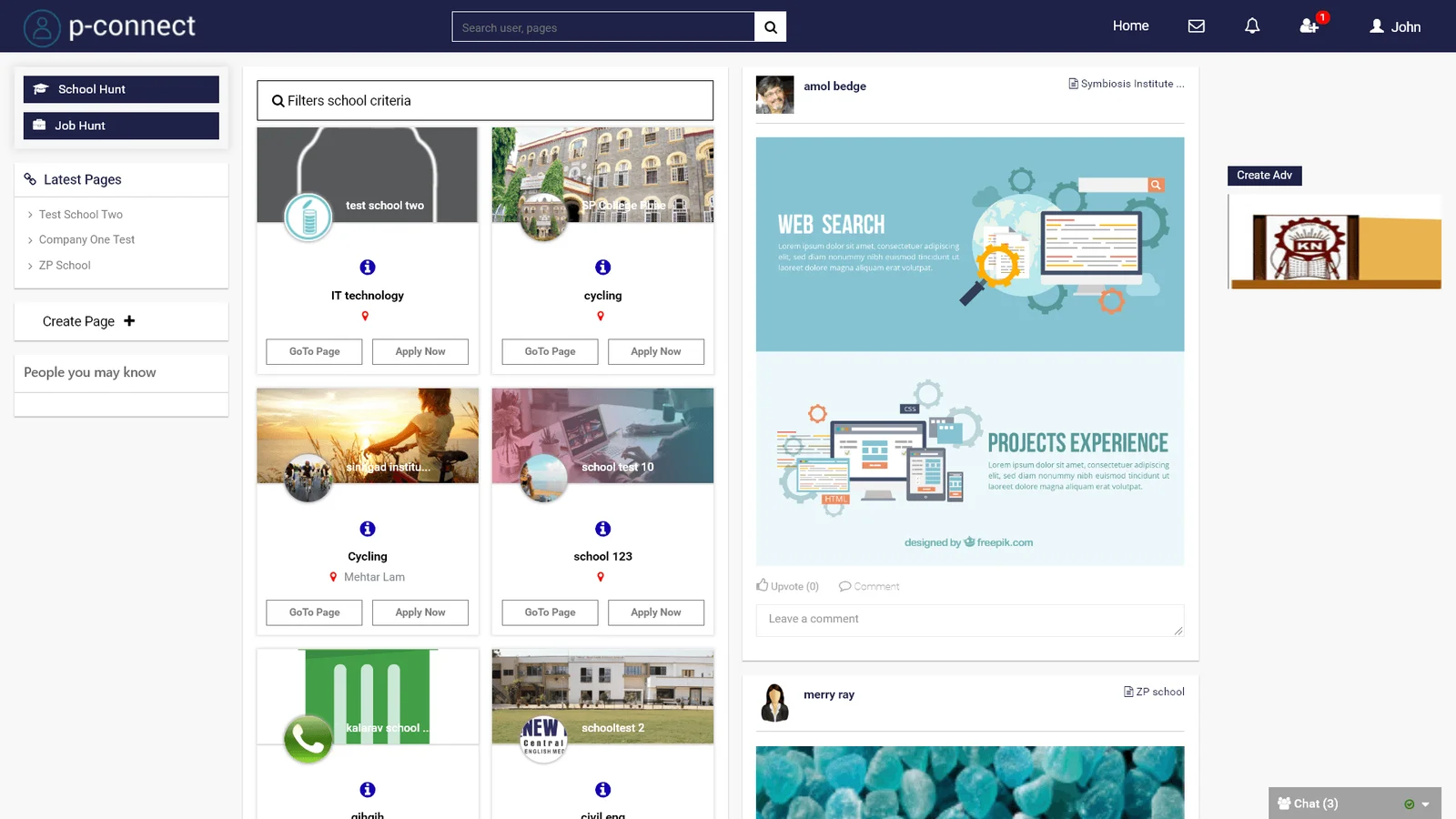The image size is (1456, 819).
Task: Click info icon on cycling card
Action: click(x=602, y=268)
